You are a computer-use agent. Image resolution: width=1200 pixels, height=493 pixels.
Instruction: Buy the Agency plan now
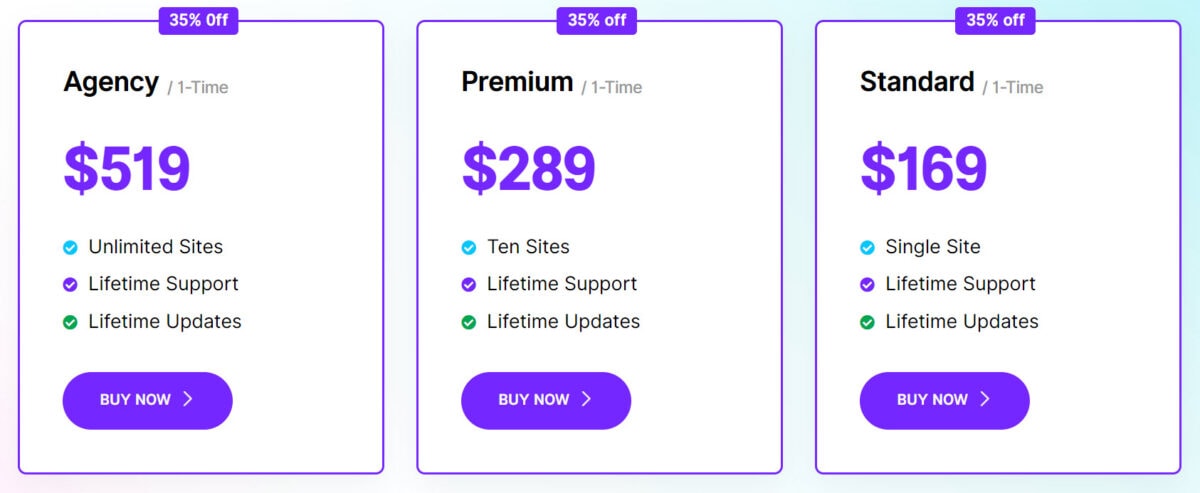(x=148, y=400)
